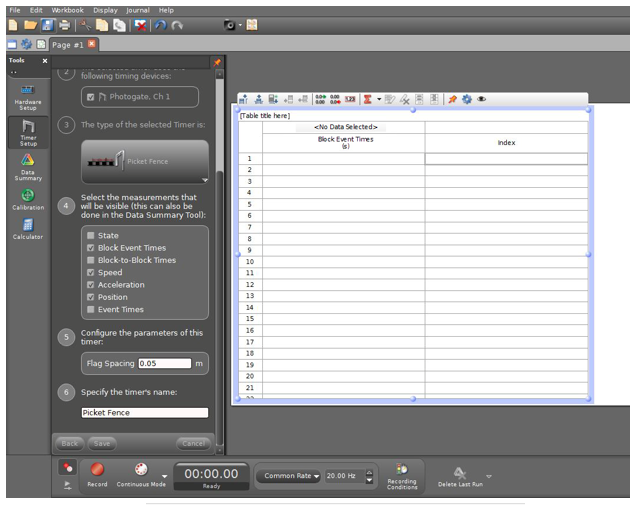This screenshot has height=505, width=637.
Task: Click the Cancel button in Timer Setup
Action: point(192,443)
